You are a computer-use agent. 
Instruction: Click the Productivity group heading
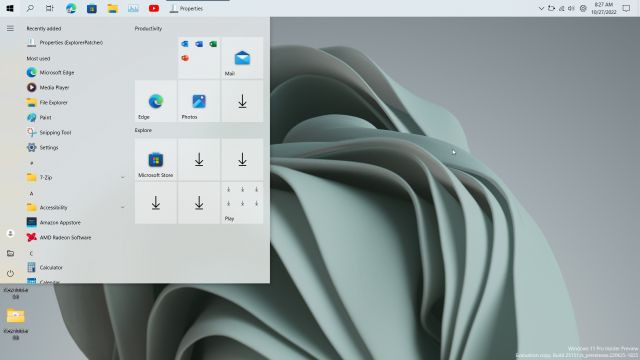[148, 29]
